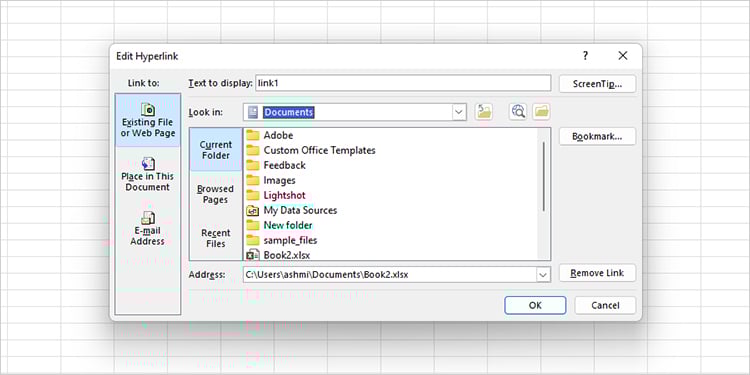Open the Bookmark button
Screen dimensions: 750x375
click(x=597, y=136)
